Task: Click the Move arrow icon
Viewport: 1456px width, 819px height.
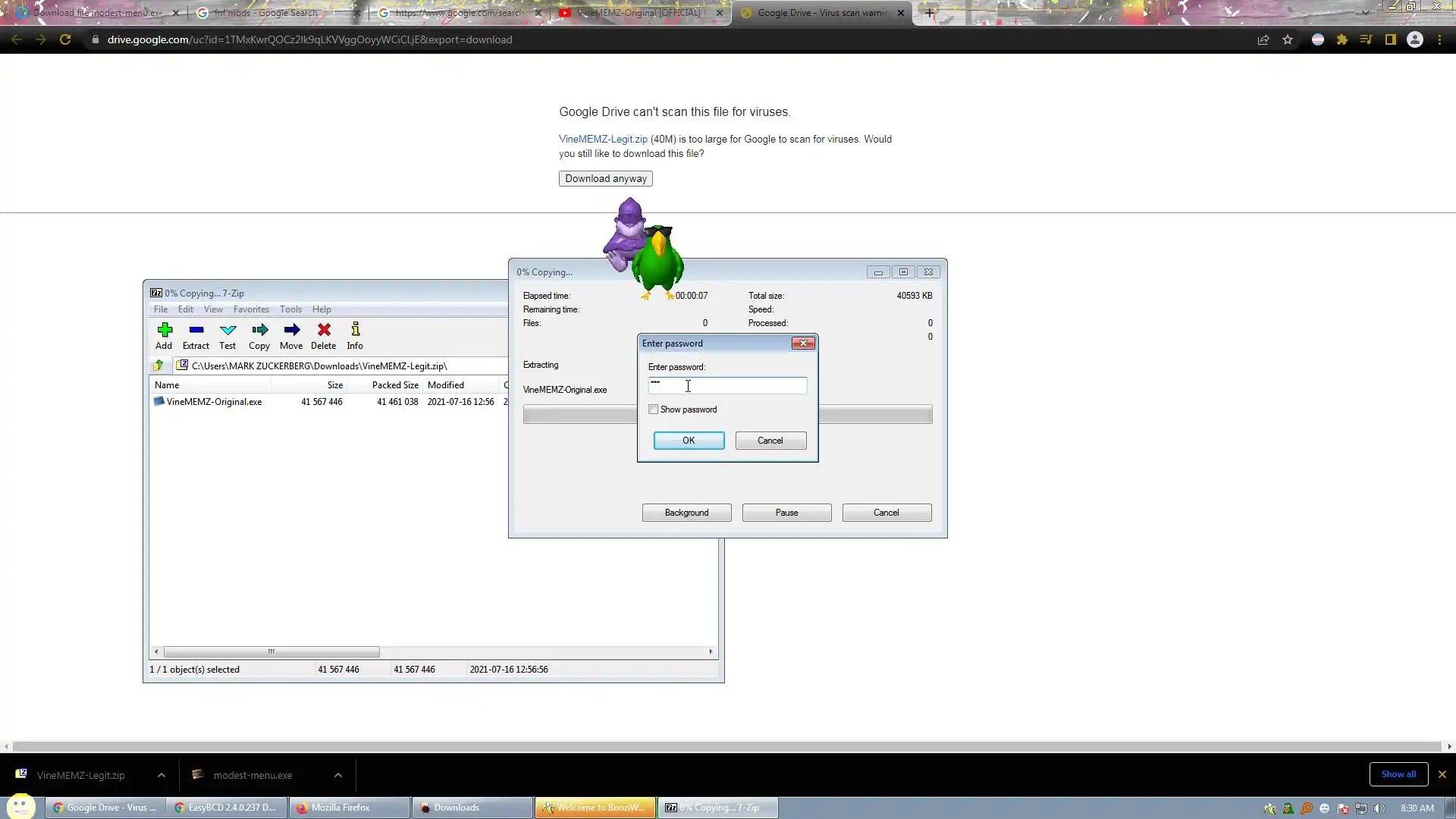Action: click(291, 330)
